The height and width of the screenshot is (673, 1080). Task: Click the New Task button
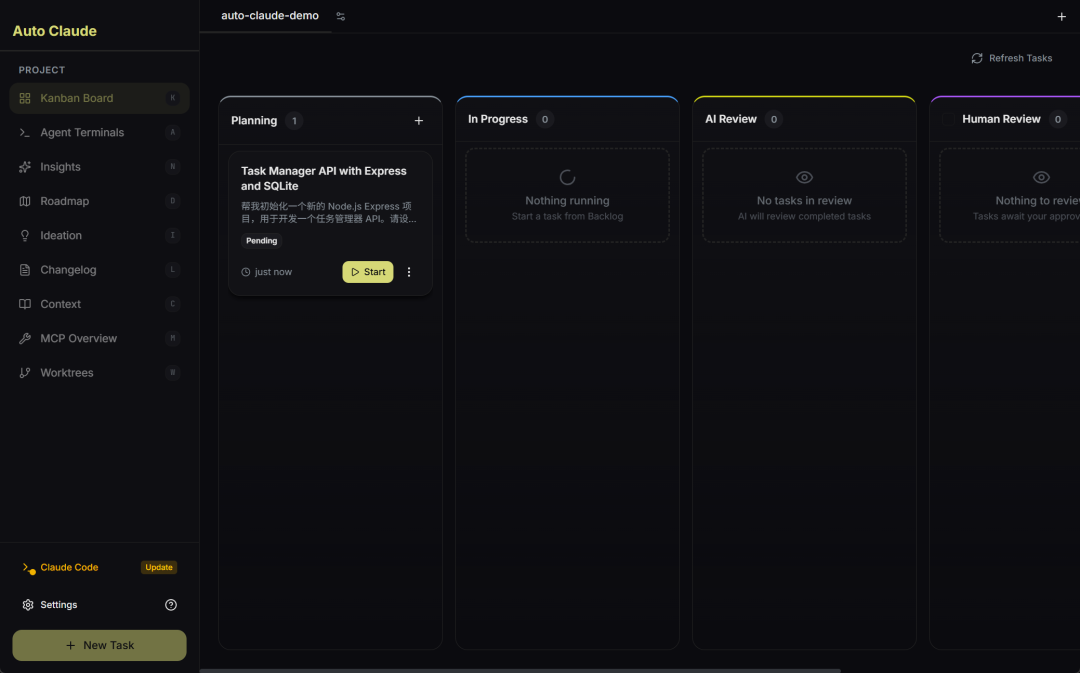click(99, 645)
